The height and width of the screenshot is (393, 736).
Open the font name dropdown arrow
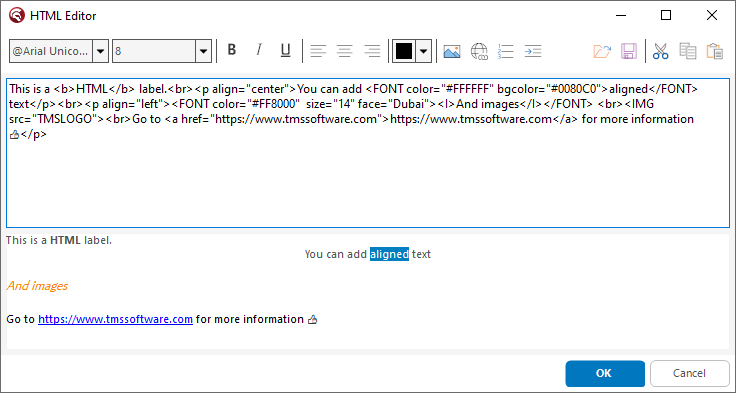click(x=100, y=51)
